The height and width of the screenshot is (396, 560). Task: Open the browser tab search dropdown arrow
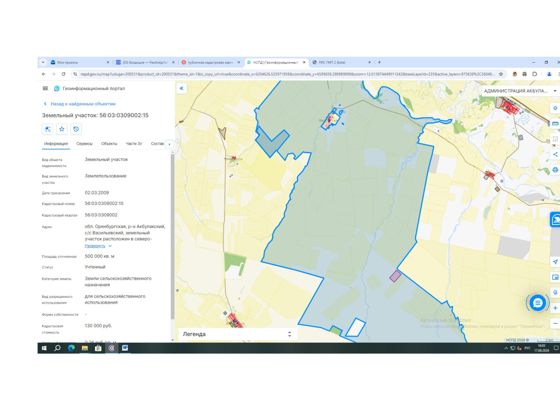coord(43,62)
